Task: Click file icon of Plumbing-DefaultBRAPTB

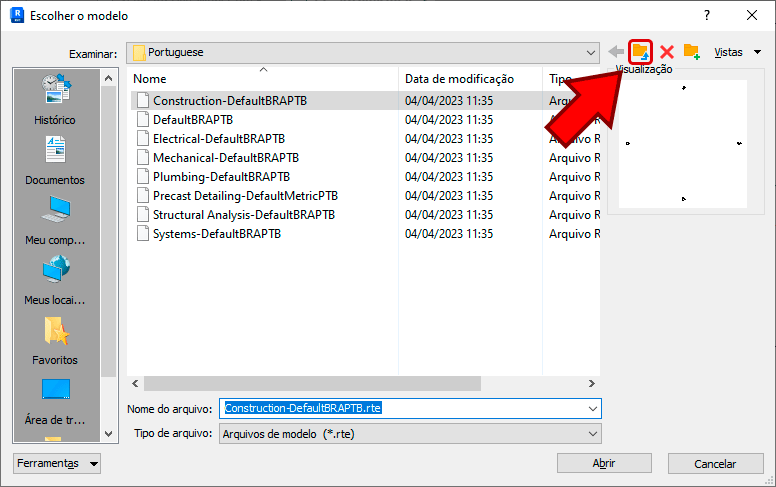Action: tap(143, 176)
